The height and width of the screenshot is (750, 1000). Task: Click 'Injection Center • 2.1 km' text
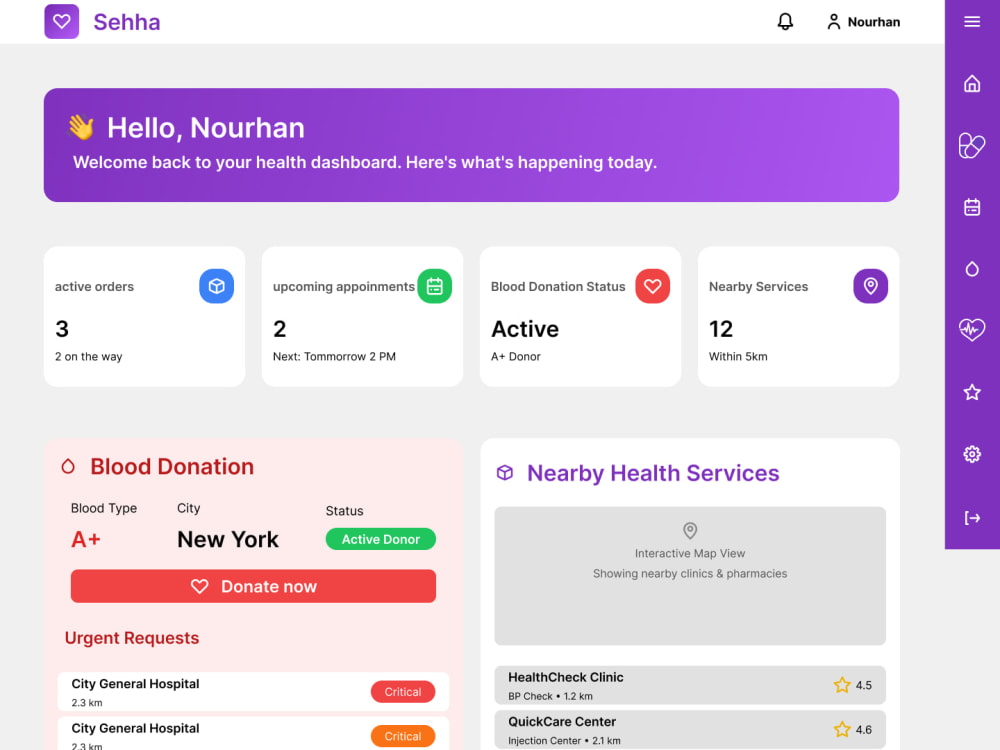(x=564, y=740)
